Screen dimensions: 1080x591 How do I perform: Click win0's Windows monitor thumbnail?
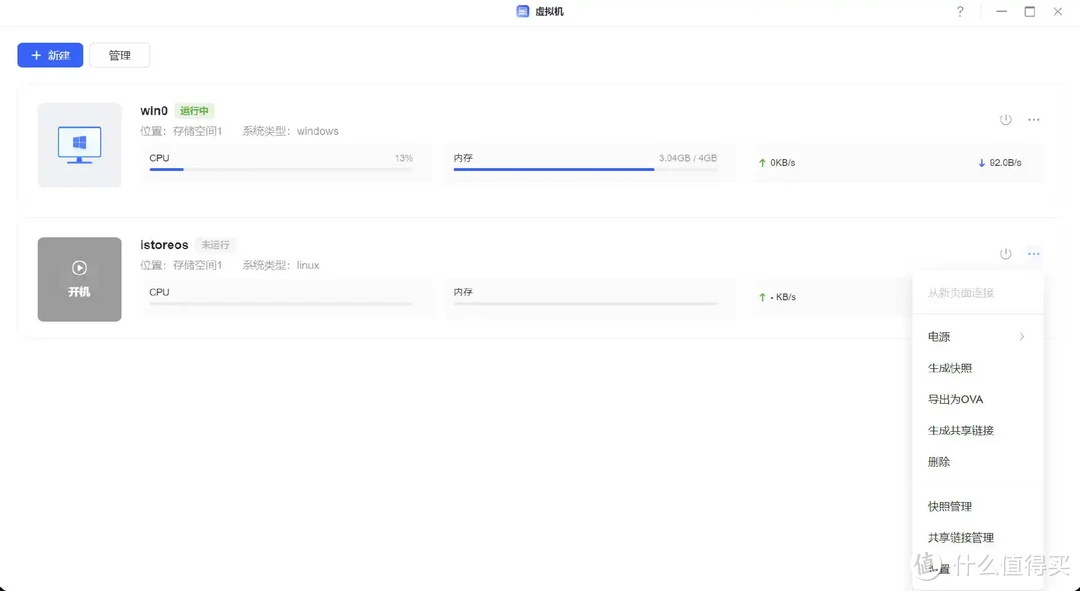point(79,144)
